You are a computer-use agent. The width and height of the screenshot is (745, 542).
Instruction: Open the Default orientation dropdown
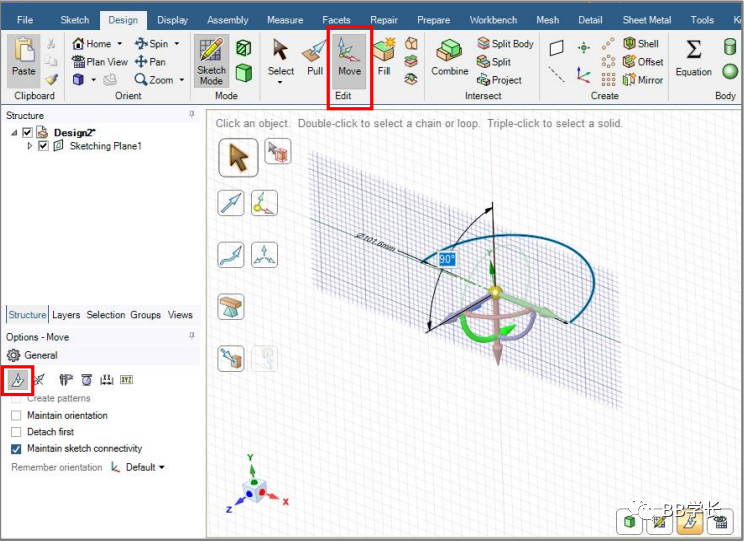click(145, 467)
